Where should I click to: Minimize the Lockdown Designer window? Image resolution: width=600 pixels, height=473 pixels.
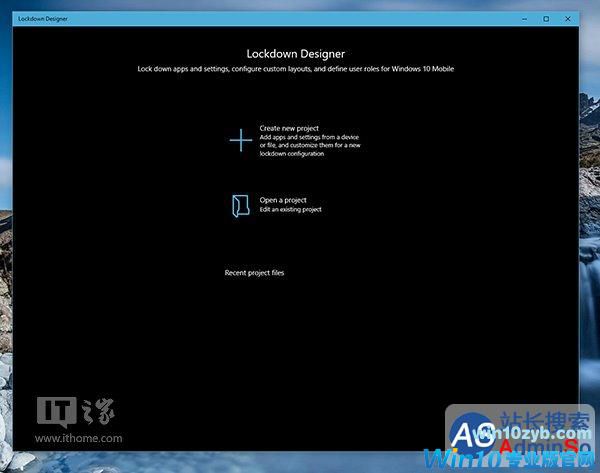point(525,19)
